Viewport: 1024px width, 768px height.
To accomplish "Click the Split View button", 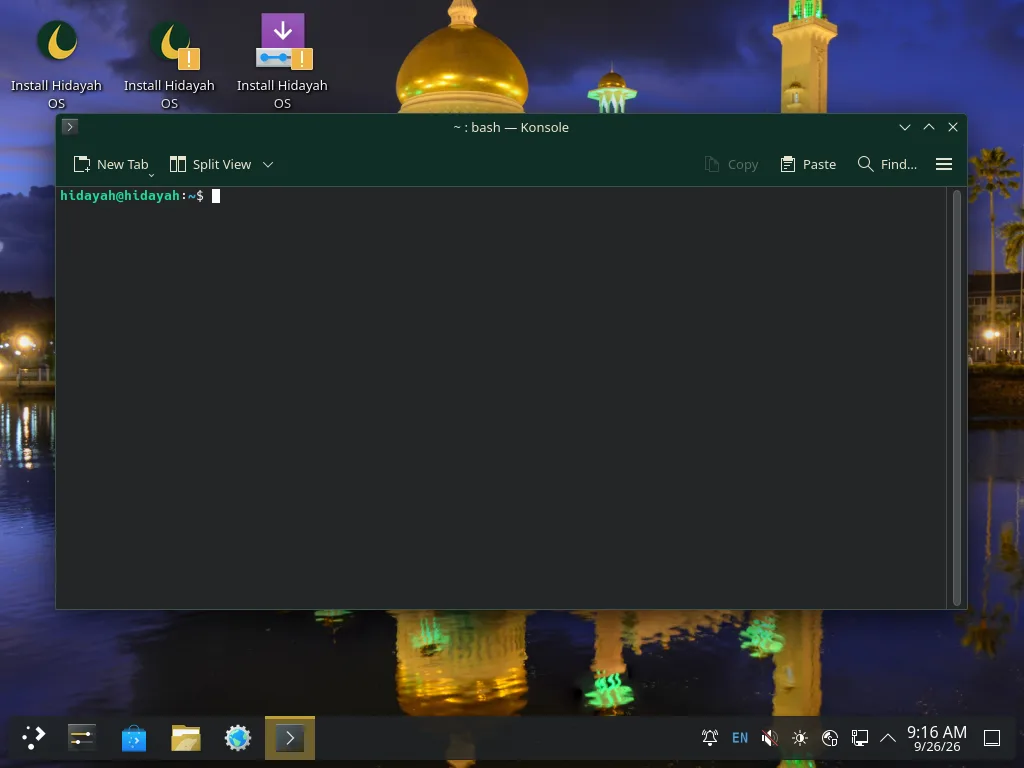I will tap(210, 165).
